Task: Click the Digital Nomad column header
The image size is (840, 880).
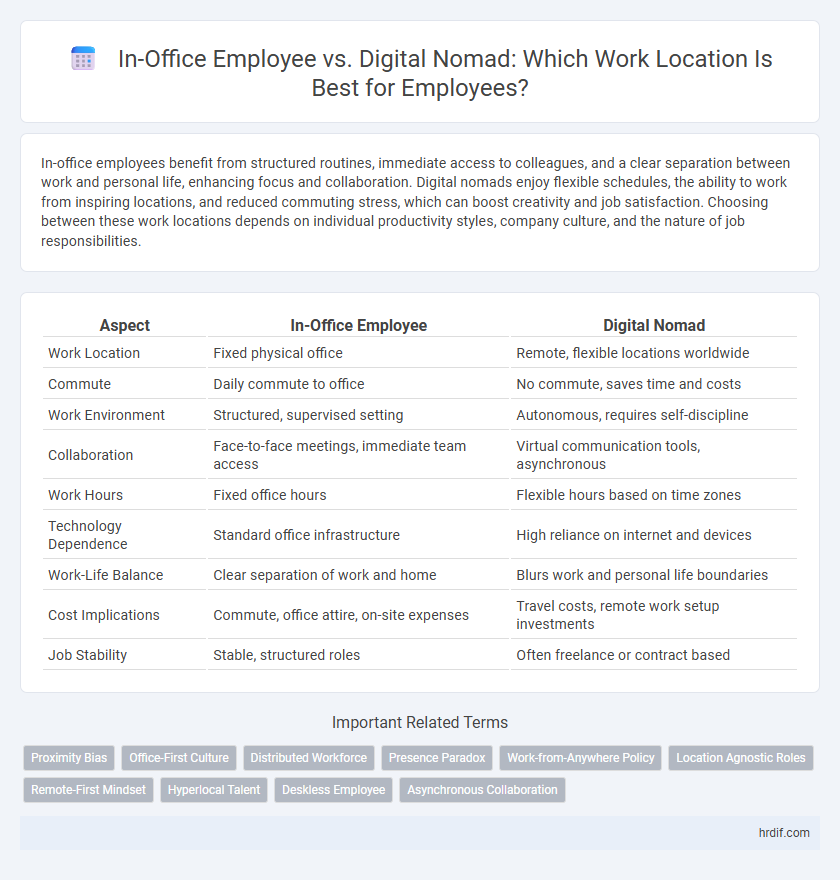Action: click(x=654, y=326)
